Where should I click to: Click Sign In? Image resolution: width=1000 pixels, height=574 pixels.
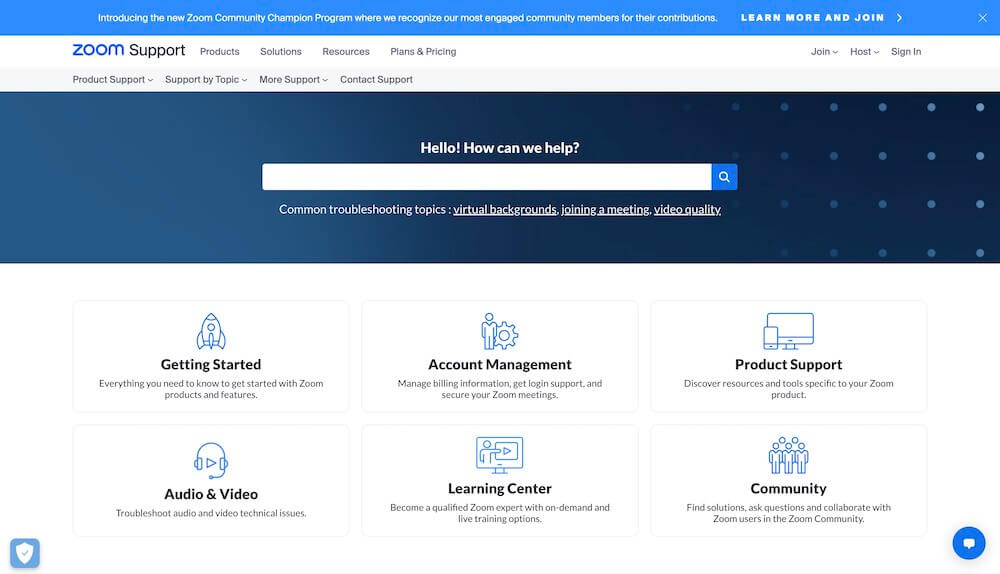(906, 52)
